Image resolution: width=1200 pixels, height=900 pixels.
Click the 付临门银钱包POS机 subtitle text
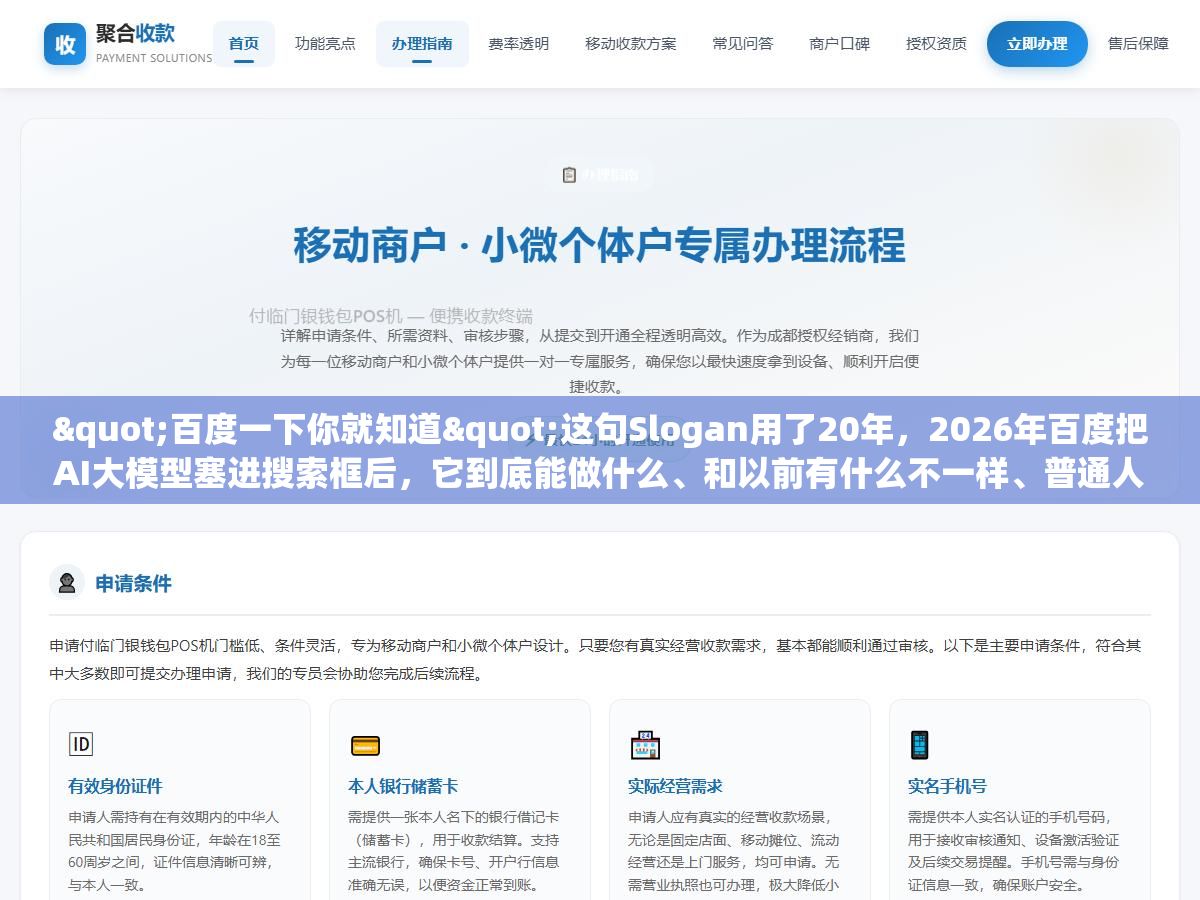[391, 315]
